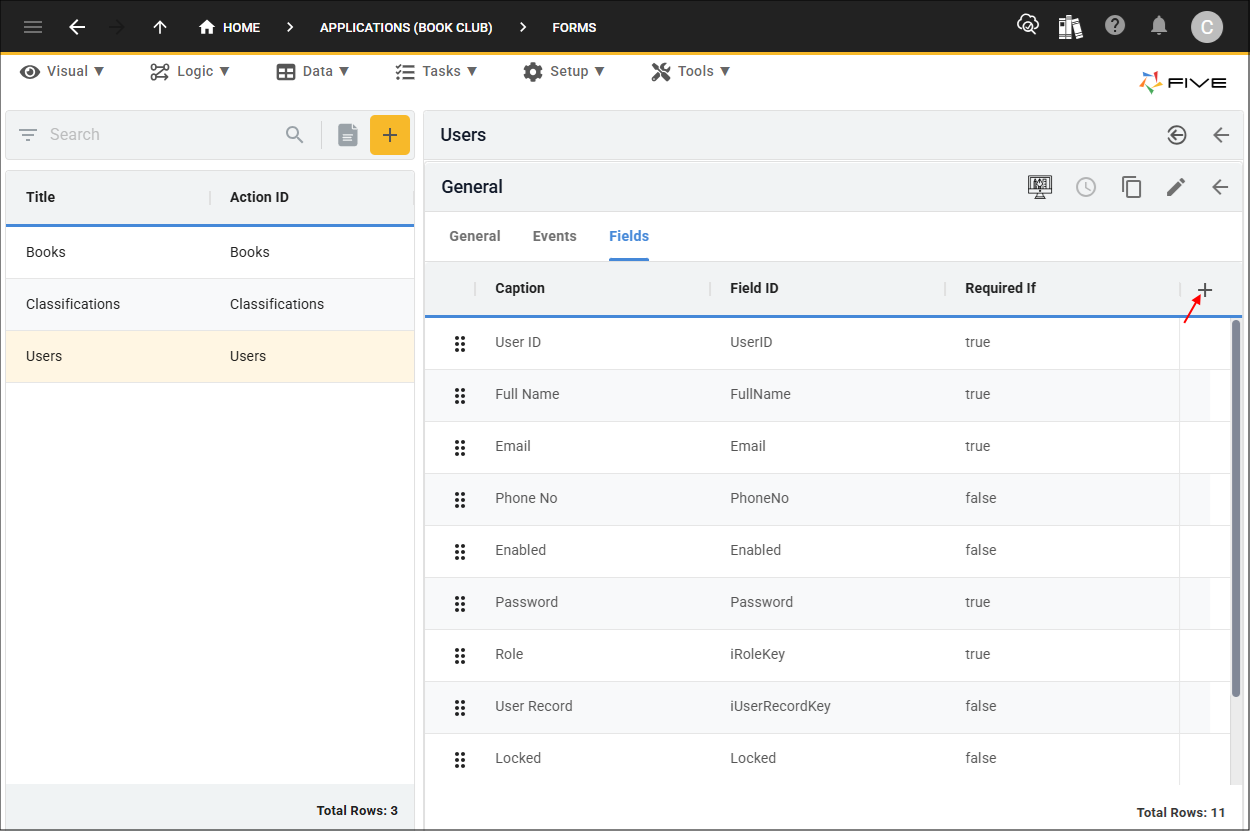Screen dimensions: 1250x831
Task: Select the Users form row
Action: pos(210,356)
